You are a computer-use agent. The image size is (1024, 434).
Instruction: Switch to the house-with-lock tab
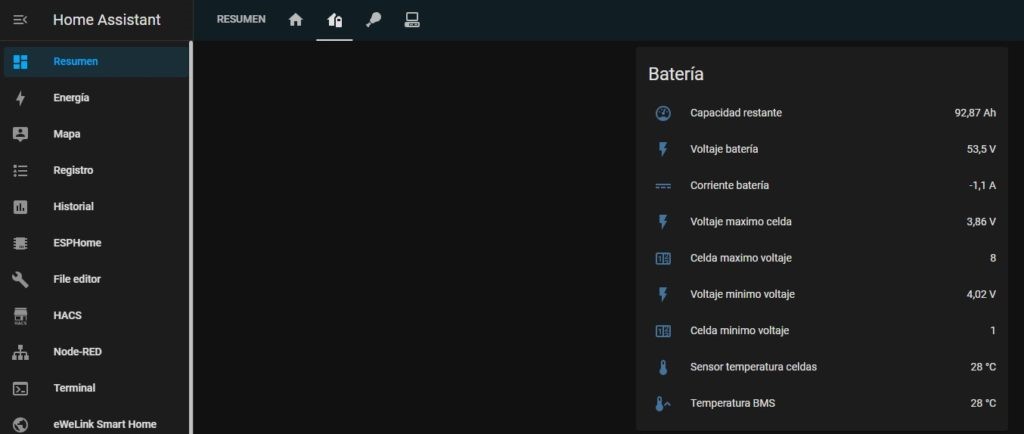pos(334,19)
